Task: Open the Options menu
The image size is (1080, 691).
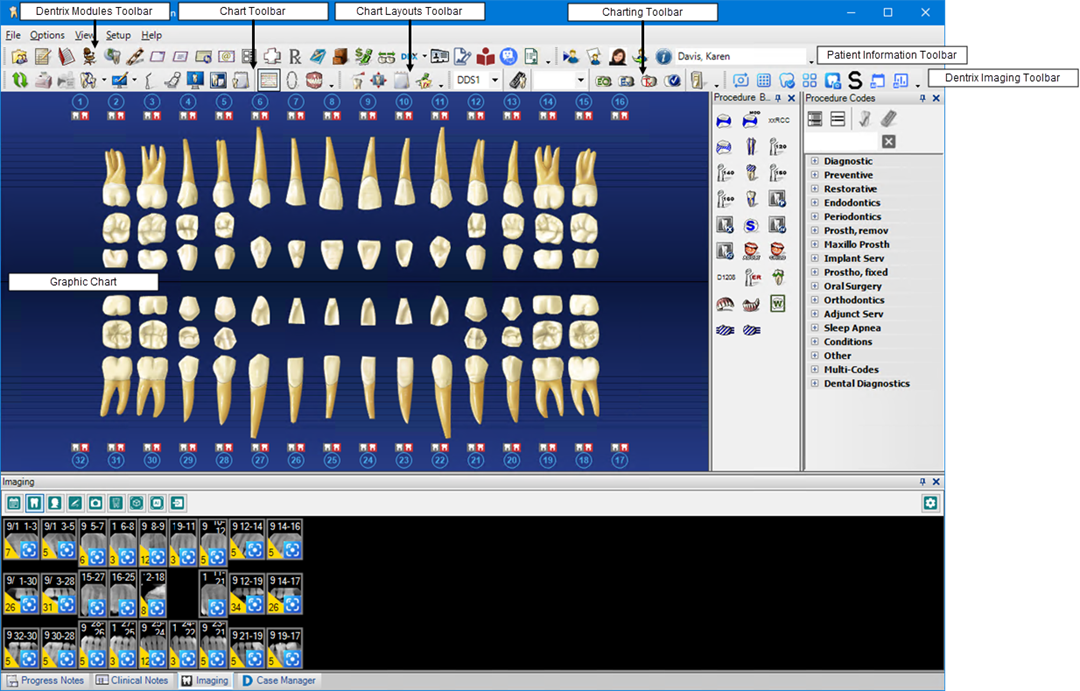Action: pos(47,35)
